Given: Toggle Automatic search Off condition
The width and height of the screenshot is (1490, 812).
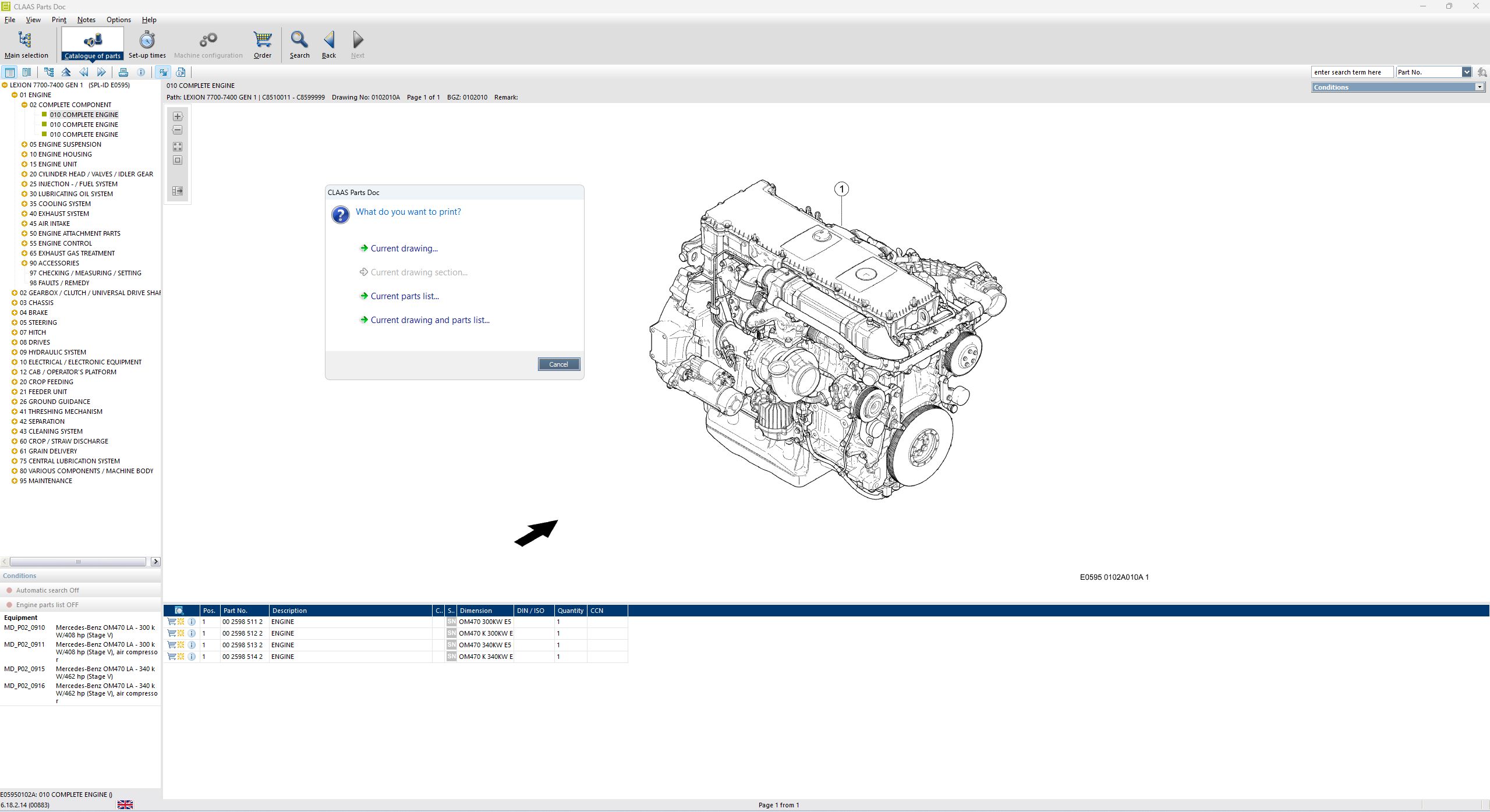Looking at the screenshot, I should click(x=47, y=590).
